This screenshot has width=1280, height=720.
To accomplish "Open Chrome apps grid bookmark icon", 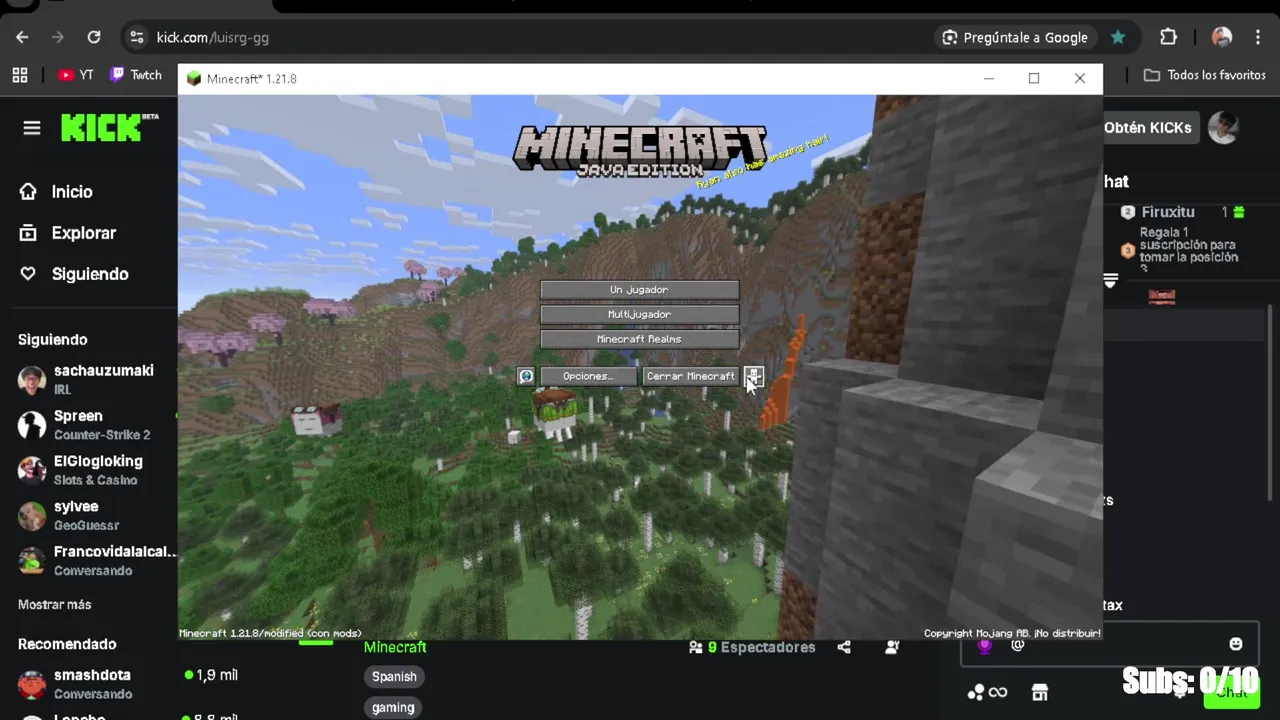I will pyautogui.click(x=20, y=75).
